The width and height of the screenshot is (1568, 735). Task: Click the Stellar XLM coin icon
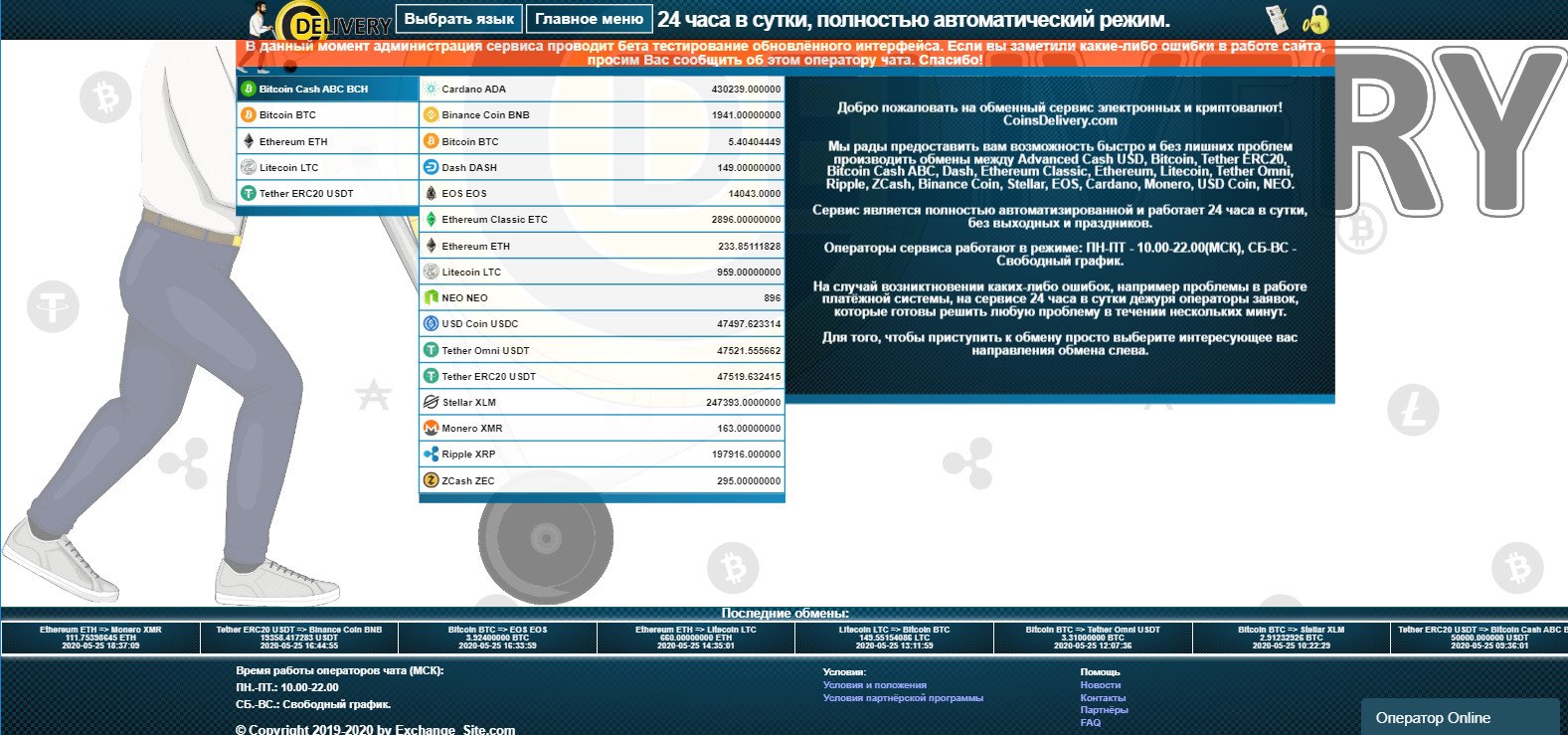pos(431,402)
